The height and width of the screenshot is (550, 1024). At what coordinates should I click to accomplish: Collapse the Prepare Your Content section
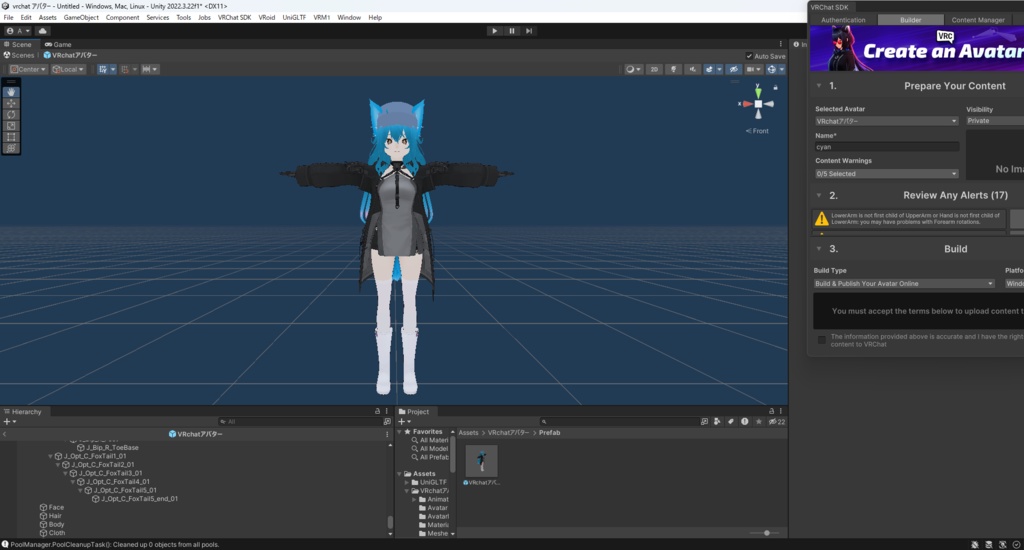[819, 86]
